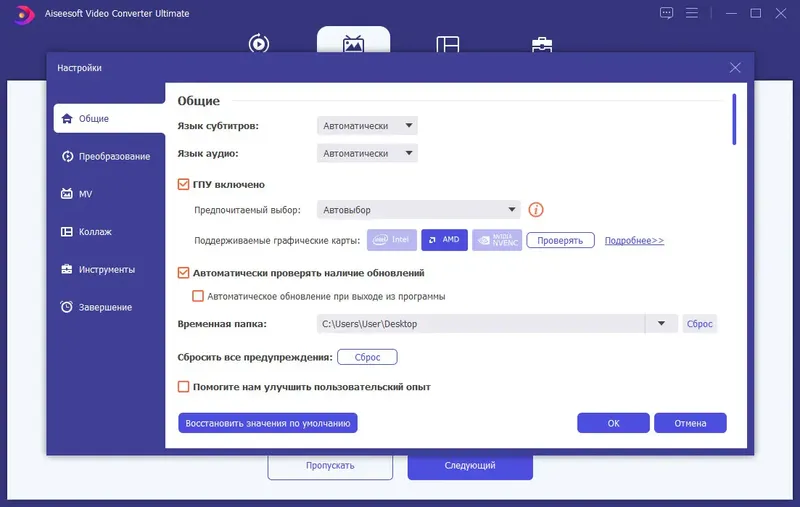
Task: Click the Поддерживаемые графические карты label
Action: coord(277,241)
